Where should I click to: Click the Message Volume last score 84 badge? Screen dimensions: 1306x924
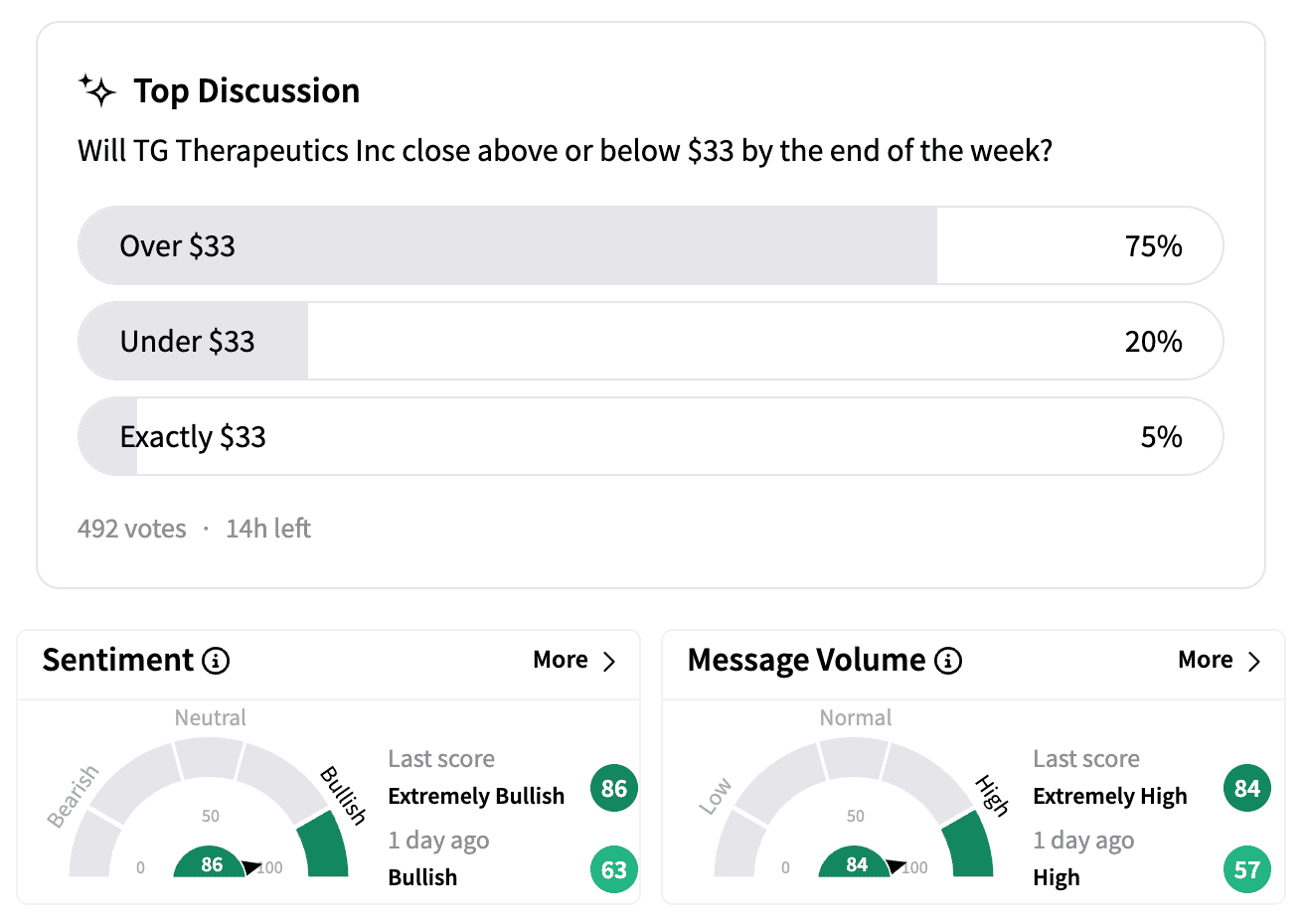(x=1247, y=789)
